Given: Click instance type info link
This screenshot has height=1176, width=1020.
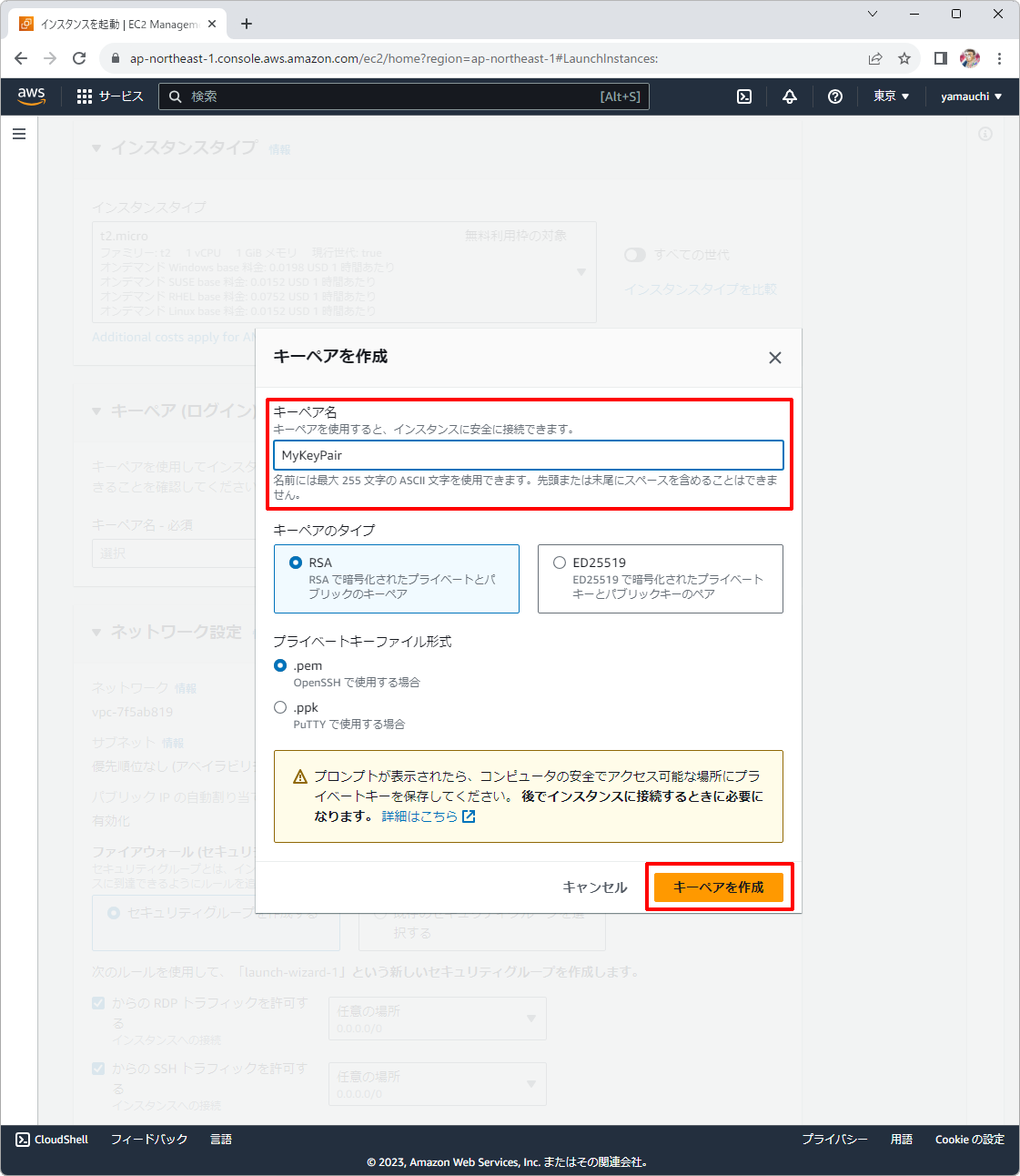Looking at the screenshot, I should [279, 149].
